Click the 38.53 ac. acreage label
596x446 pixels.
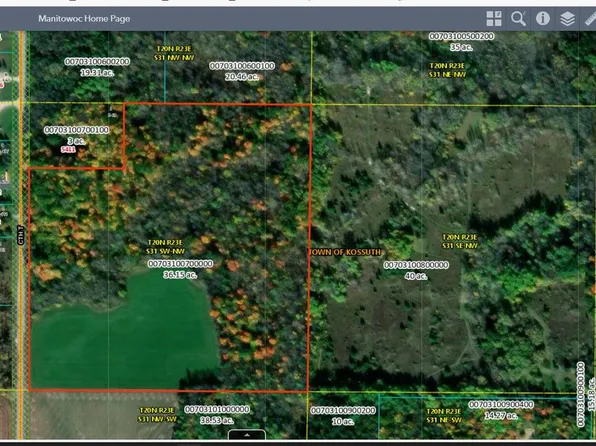(x=217, y=420)
